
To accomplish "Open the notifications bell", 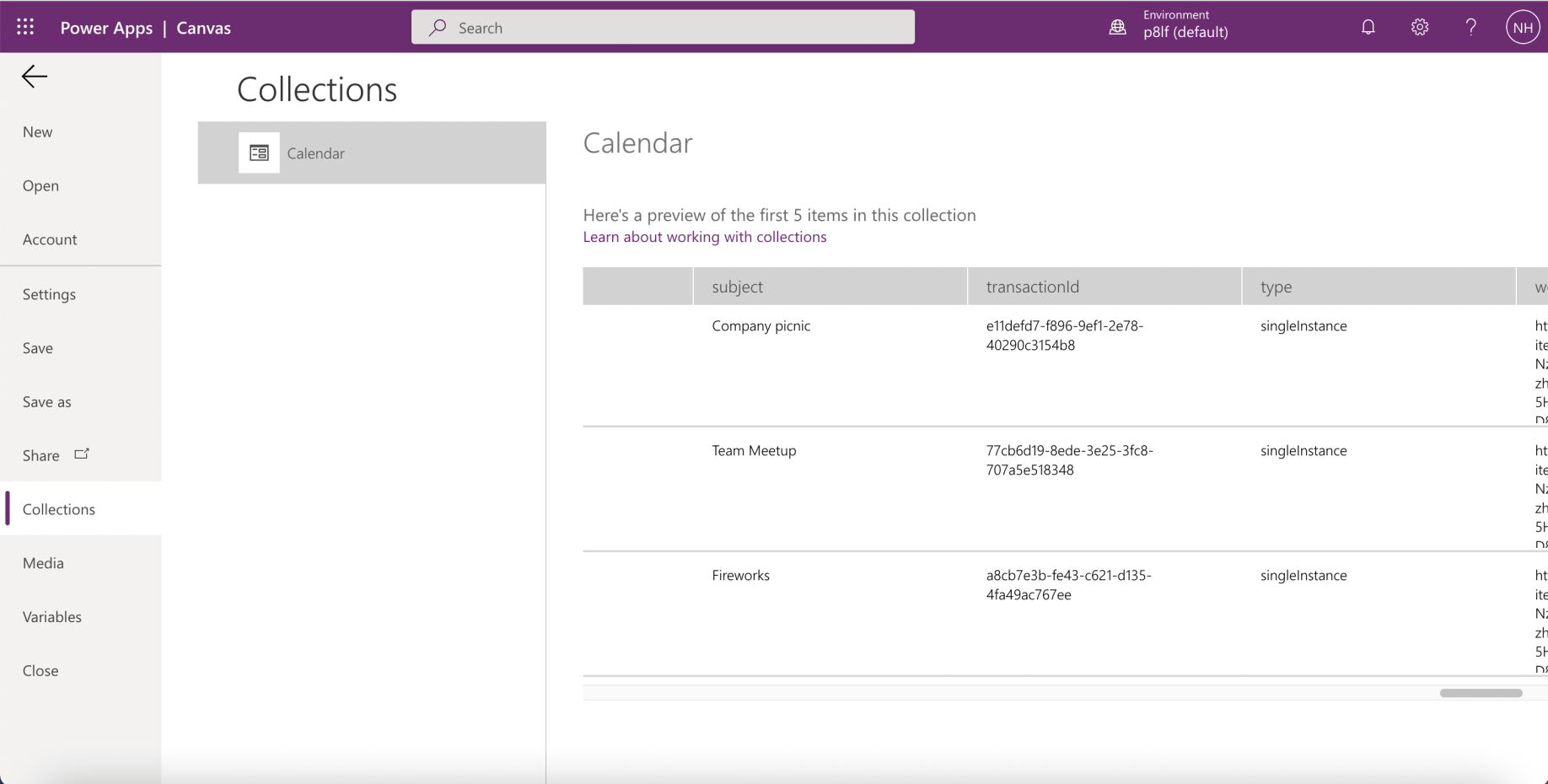I will [1368, 27].
